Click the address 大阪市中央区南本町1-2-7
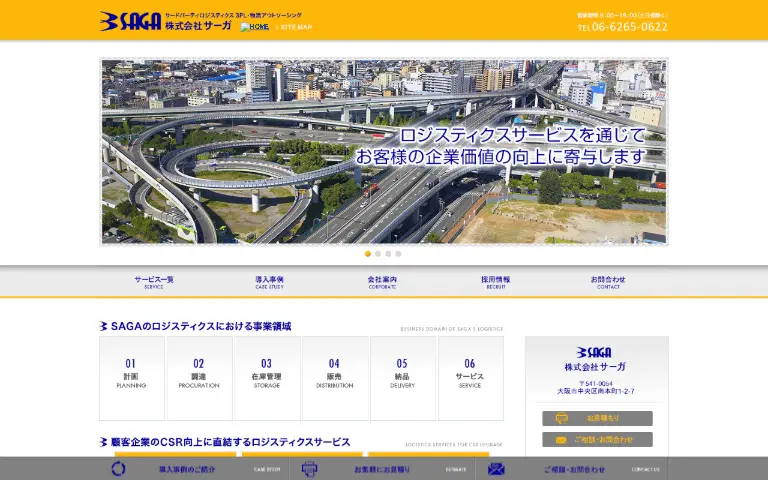768x480 pixels. click(x=596, y=391)
